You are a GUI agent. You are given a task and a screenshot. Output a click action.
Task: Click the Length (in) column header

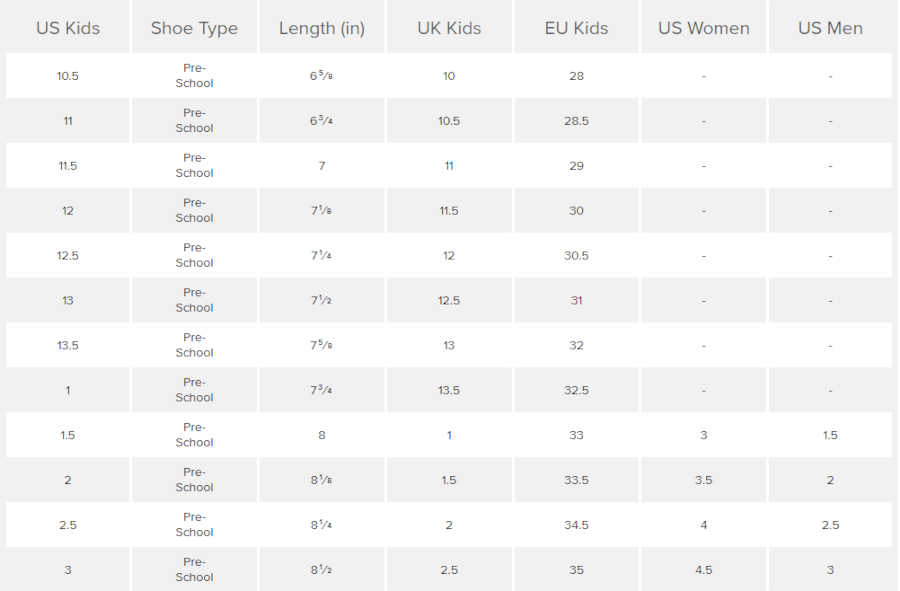coord(322,28)
